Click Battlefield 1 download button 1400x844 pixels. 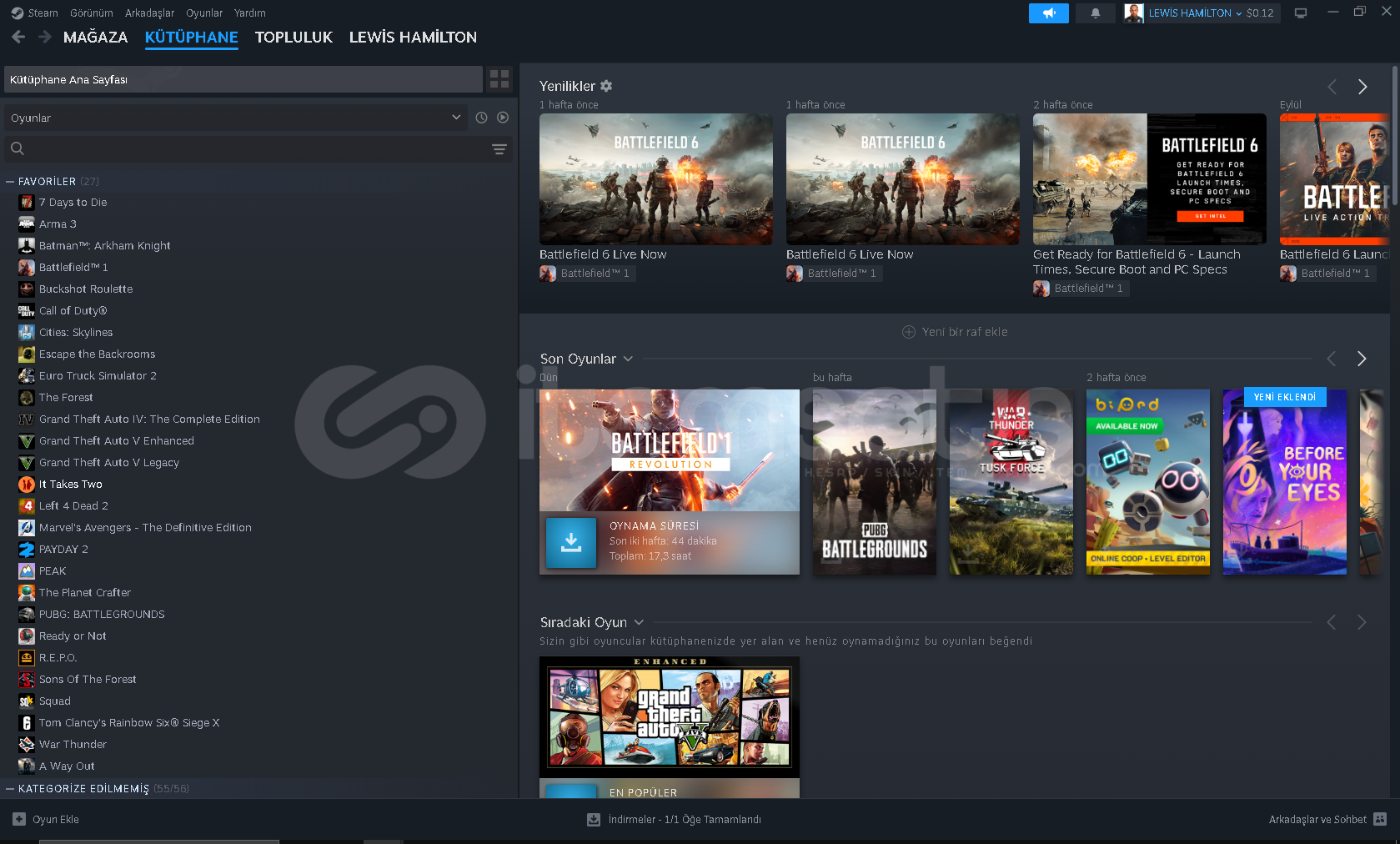[x=571, y=543]
